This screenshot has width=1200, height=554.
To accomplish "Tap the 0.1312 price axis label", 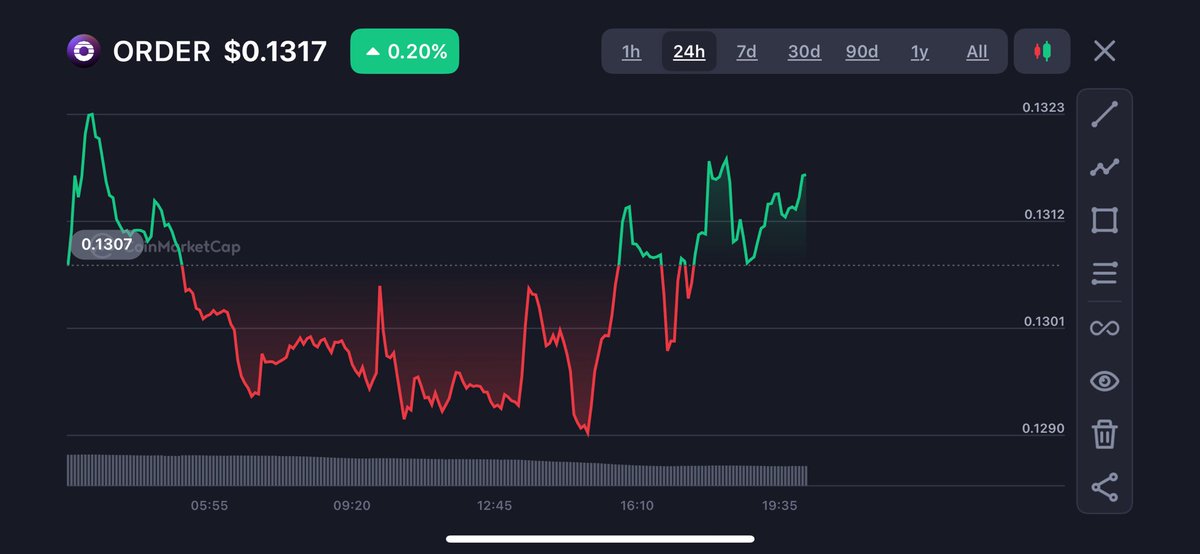I will pyautogui.click(x=1043, y=214).
